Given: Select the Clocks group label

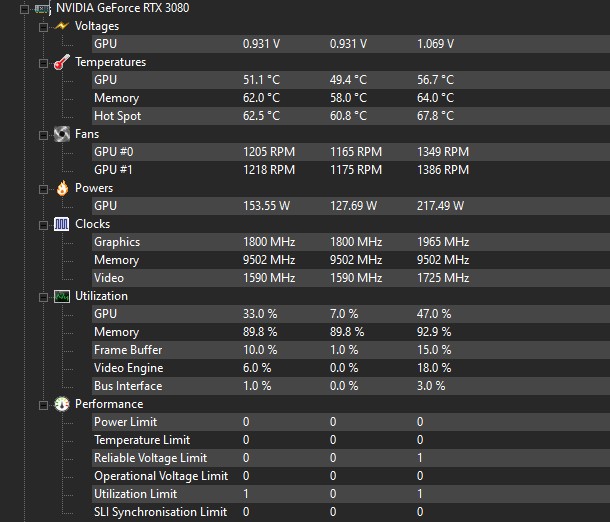Looking at the screenshot, I should pyautogui.click(x=92, y=224).
